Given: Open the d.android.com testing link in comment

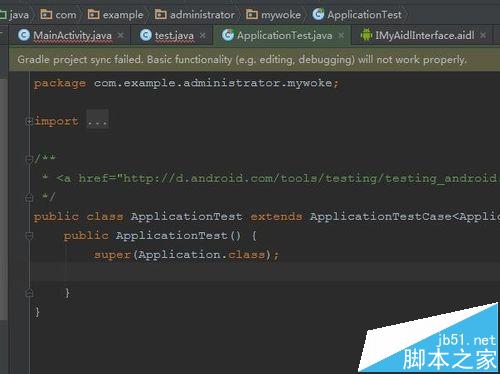Looking at the screenshot, I should pos(310,178).
